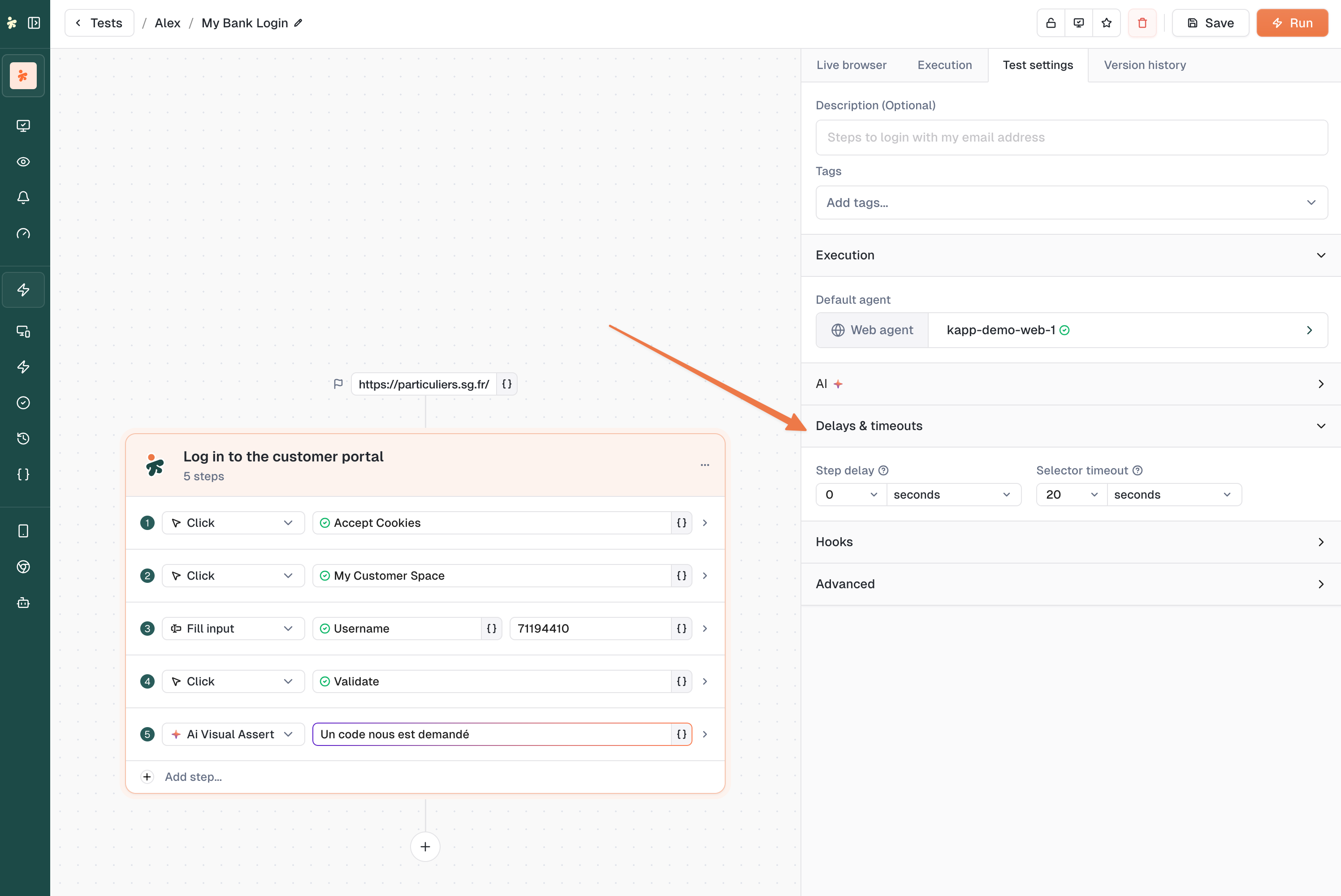The width and height of the screenshot is (1341, 896).
Task: Open the bell notifications icon in sidebar
Action: [x=23, y=198]
